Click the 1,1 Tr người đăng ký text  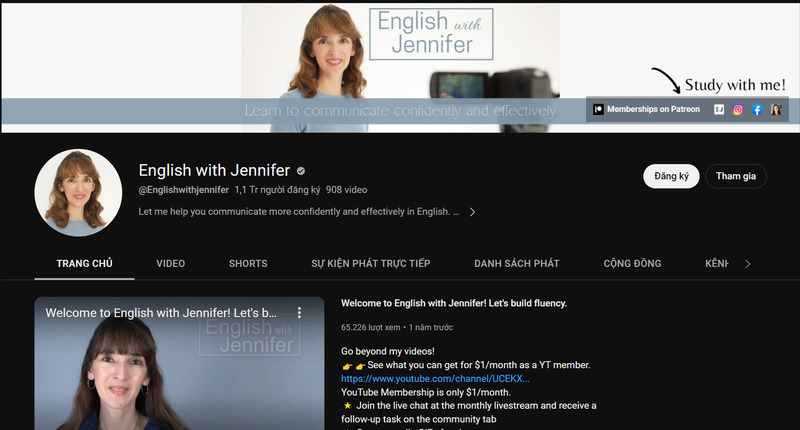[278, 190]
